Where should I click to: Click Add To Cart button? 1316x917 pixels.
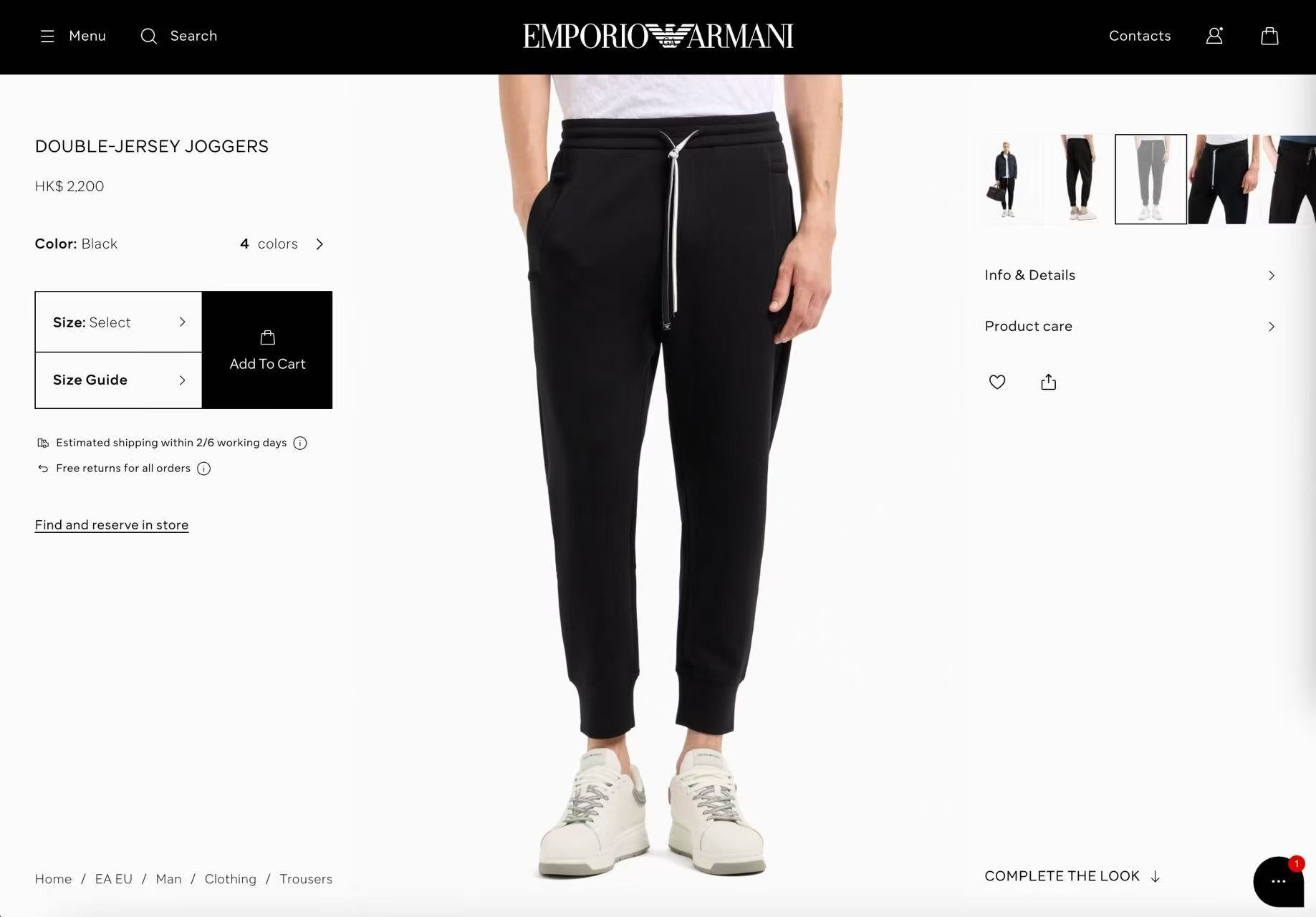click(x=267, y=350)
